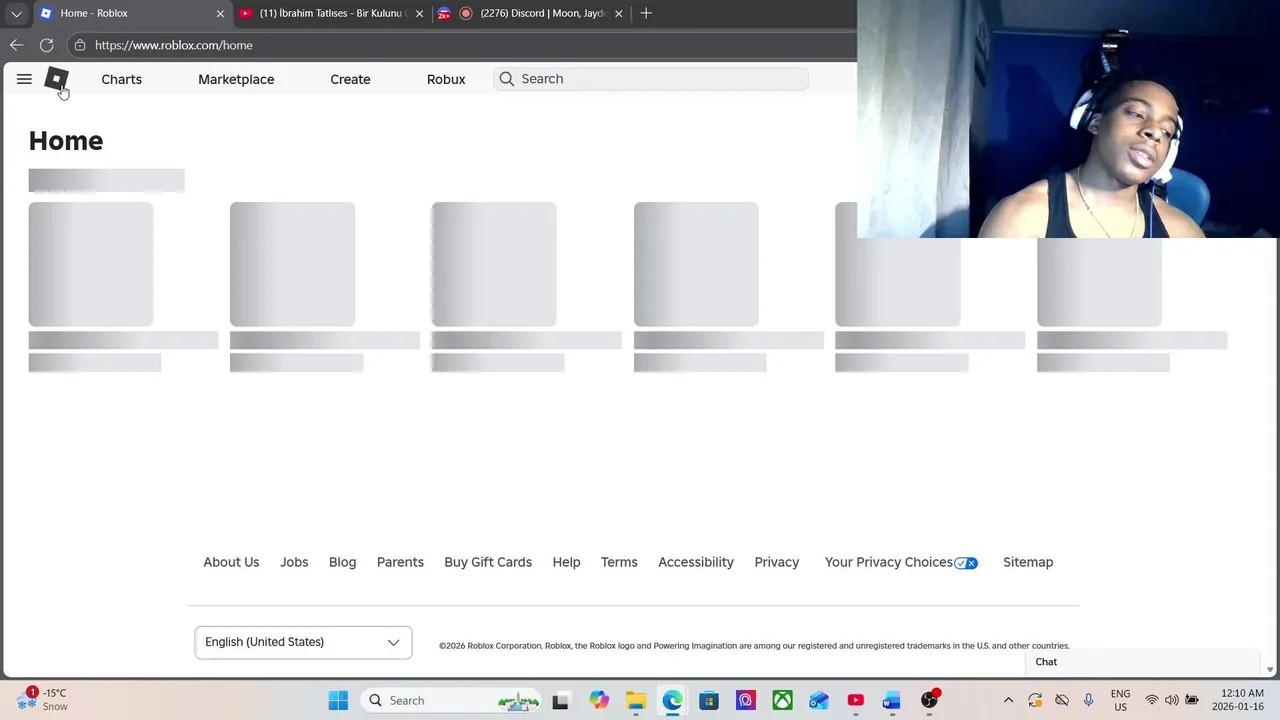Viewport: 1280px width, 720px height.
Task: Expand the English (United States) language dropdown
Action: coord(303,642)
